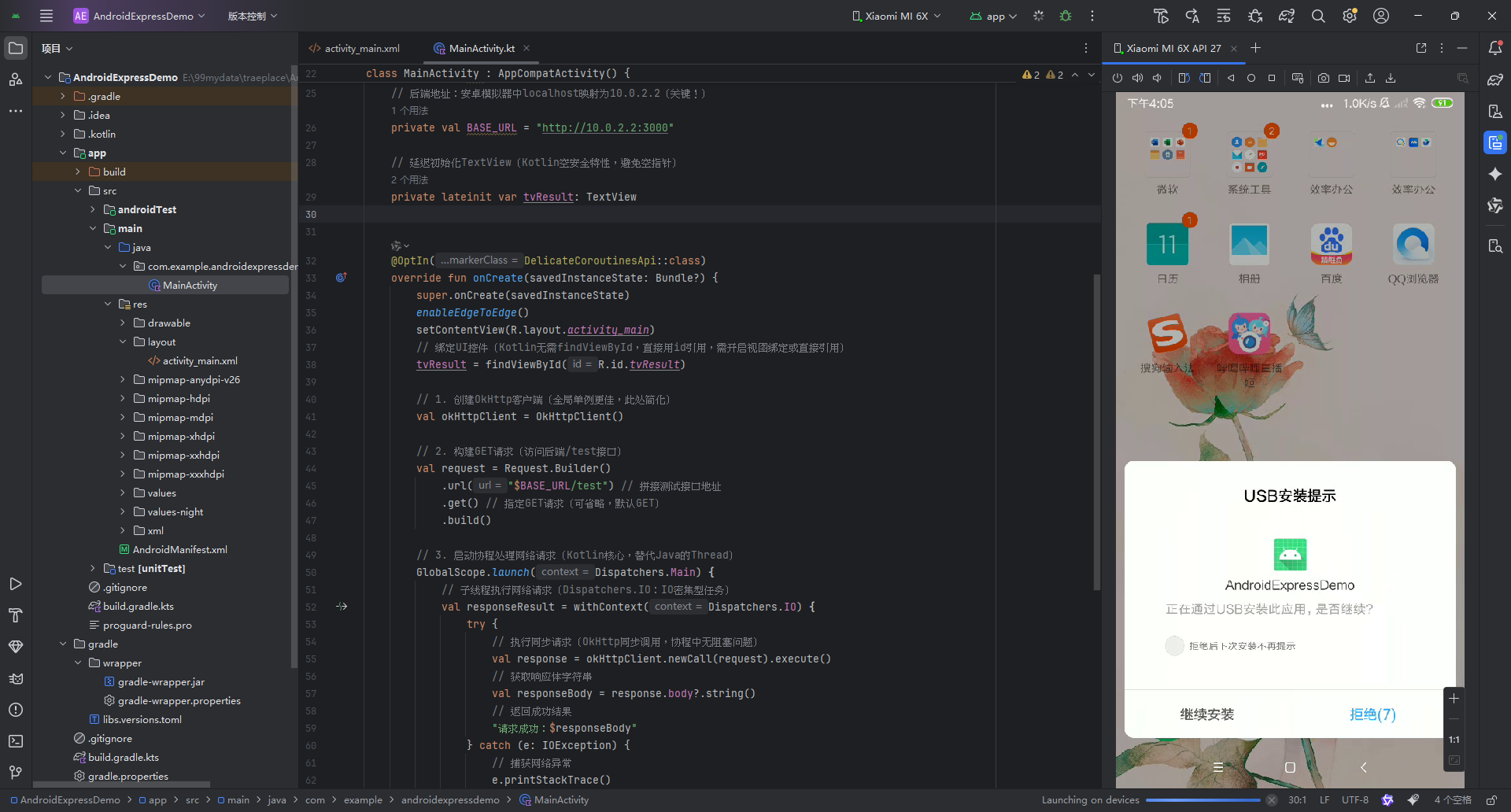The width and height of the screenshot is (1511, 812).
Task: Cancel the Launching on devices task
Action: [x=1271, y=800]
